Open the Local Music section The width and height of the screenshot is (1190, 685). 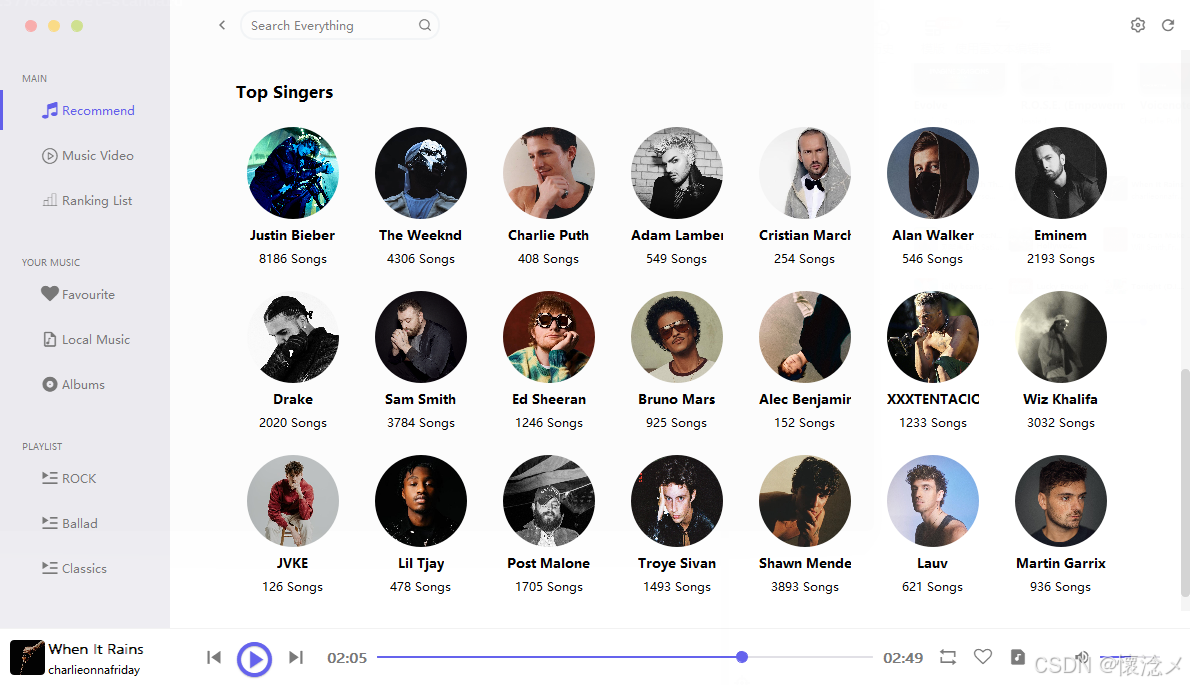86,339
